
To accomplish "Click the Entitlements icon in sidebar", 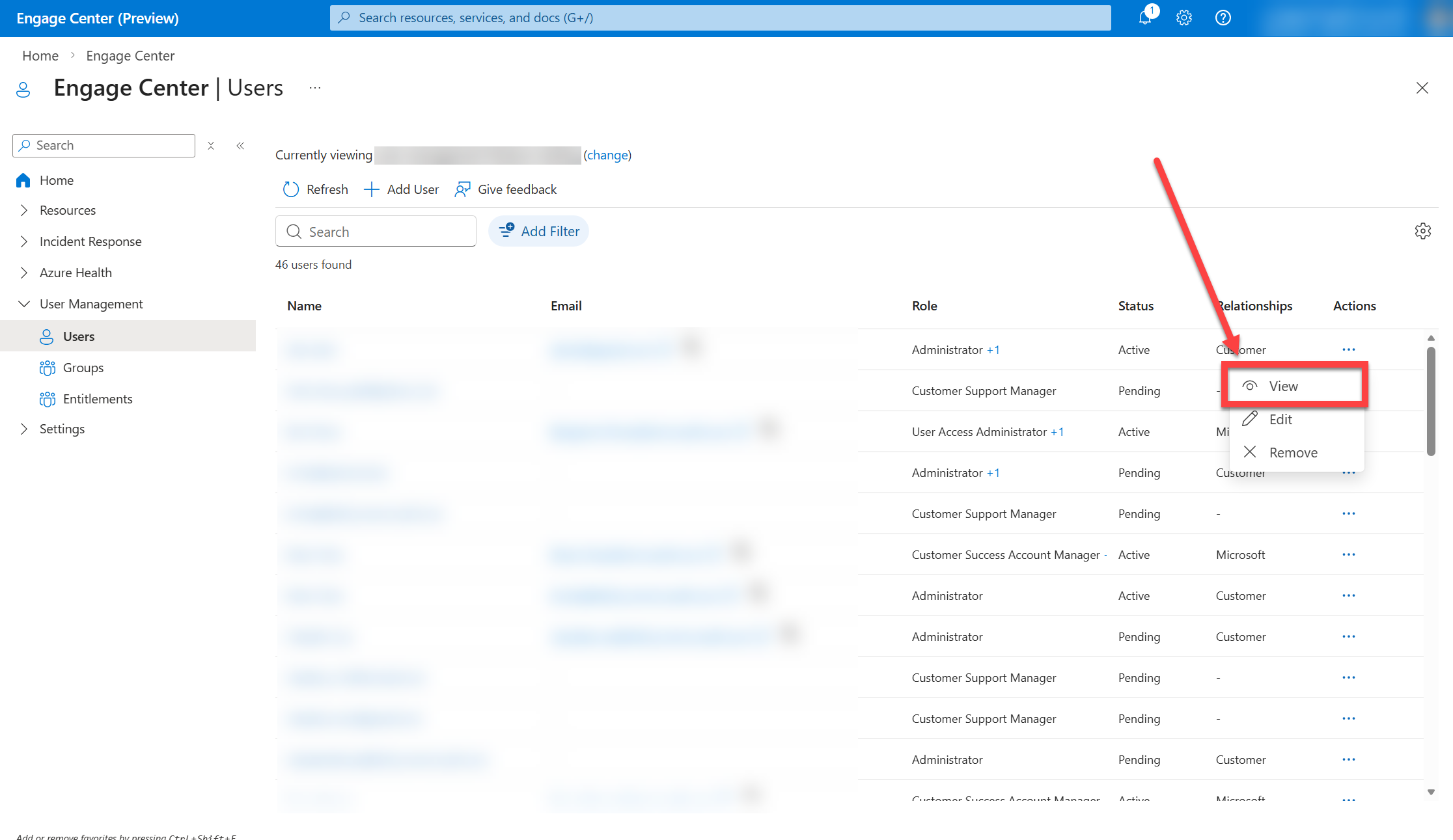I will pyautogui.click(x=47, y=399).
